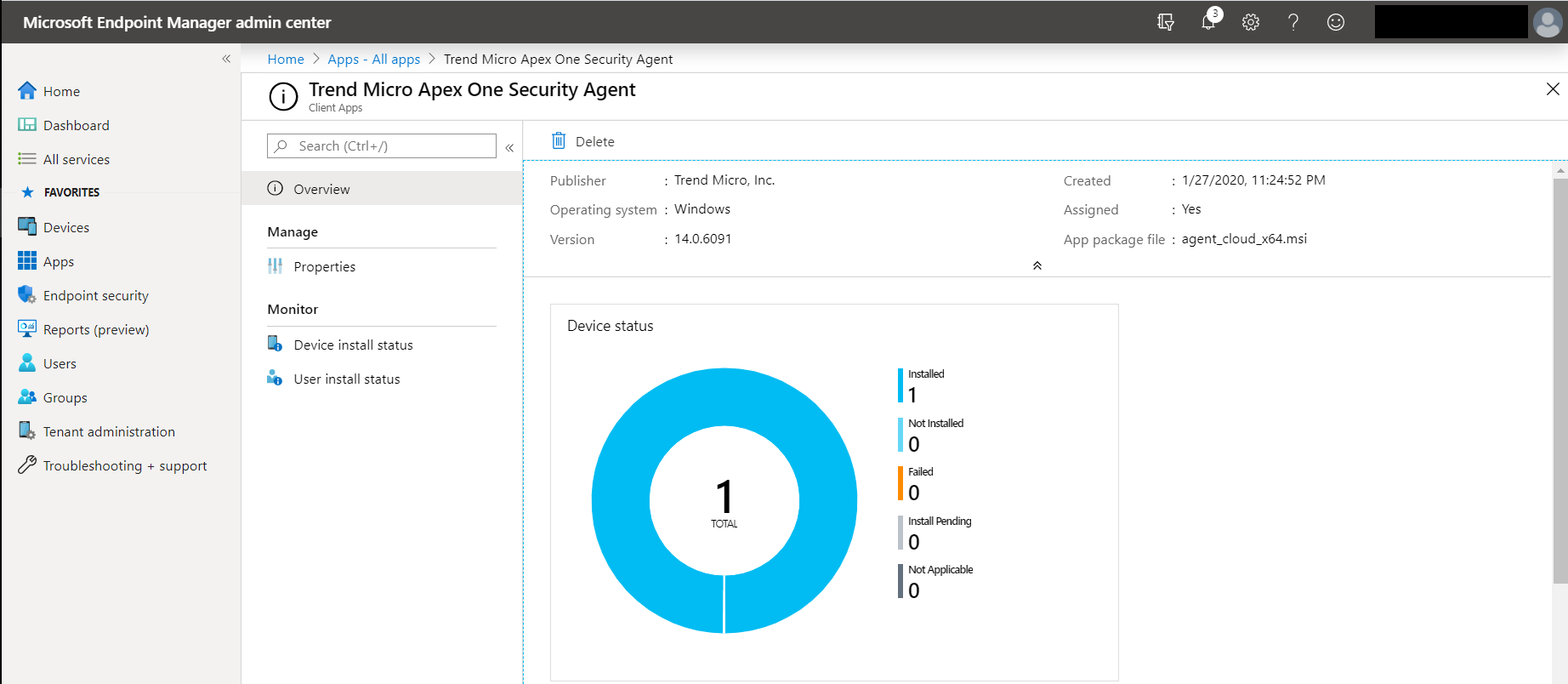Viewport: 1568px width, 684px height.
Task: Select the Home icon in sidebar
Action: [x=27, y=90]
